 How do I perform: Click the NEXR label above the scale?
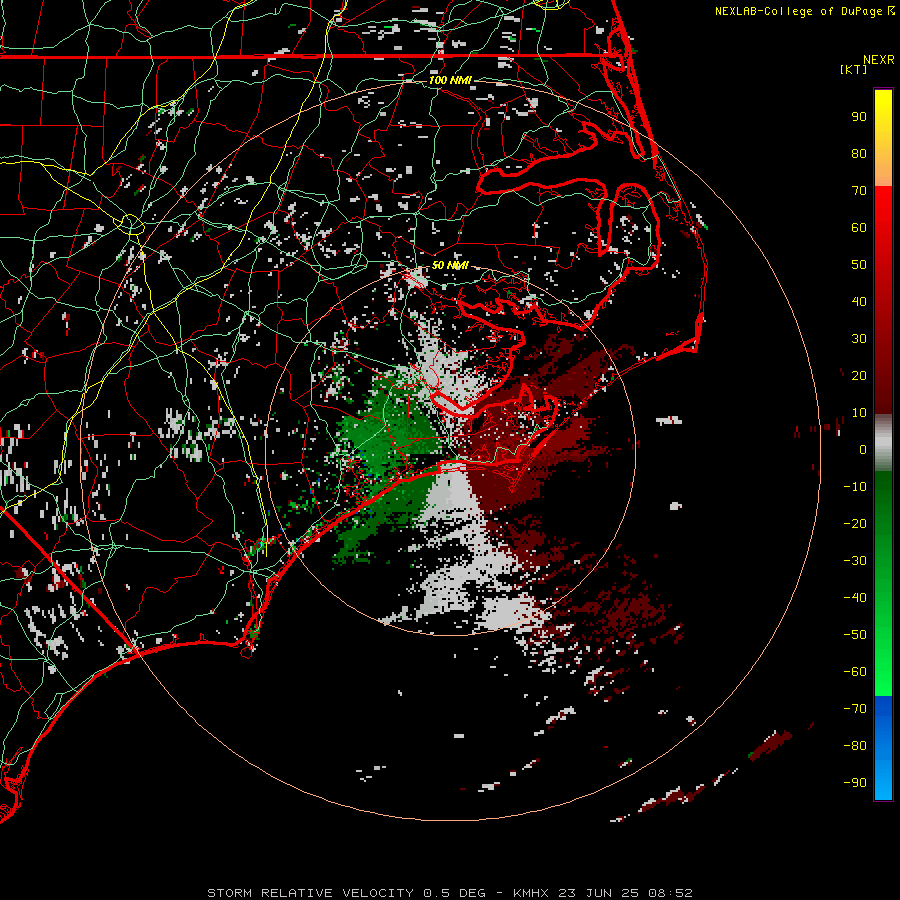[x=879, y=60]
